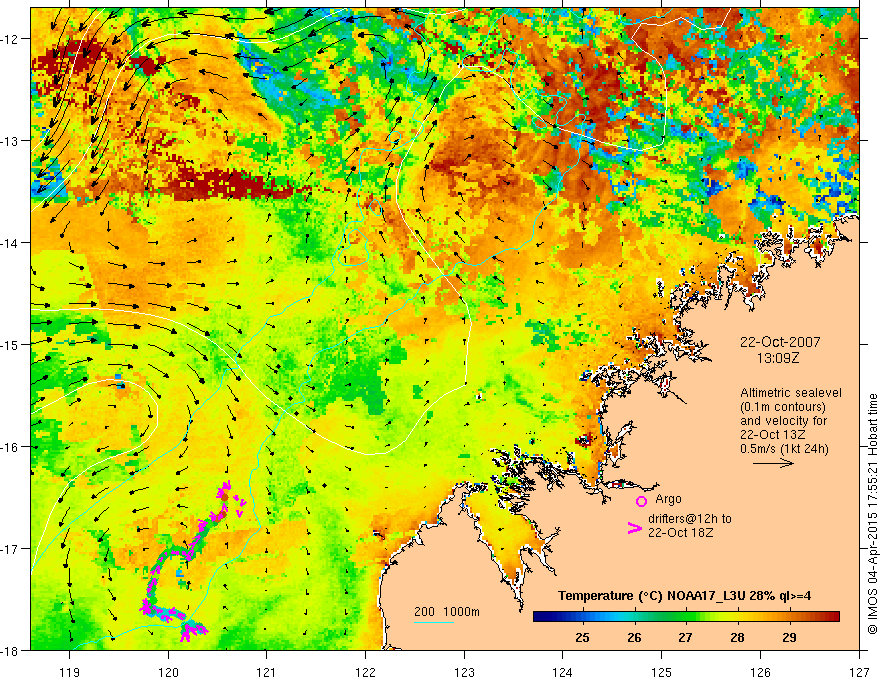Screen dimensions: 880x680
Task: Click the latitude axis label -15
Action: click(x=11, y=344)
